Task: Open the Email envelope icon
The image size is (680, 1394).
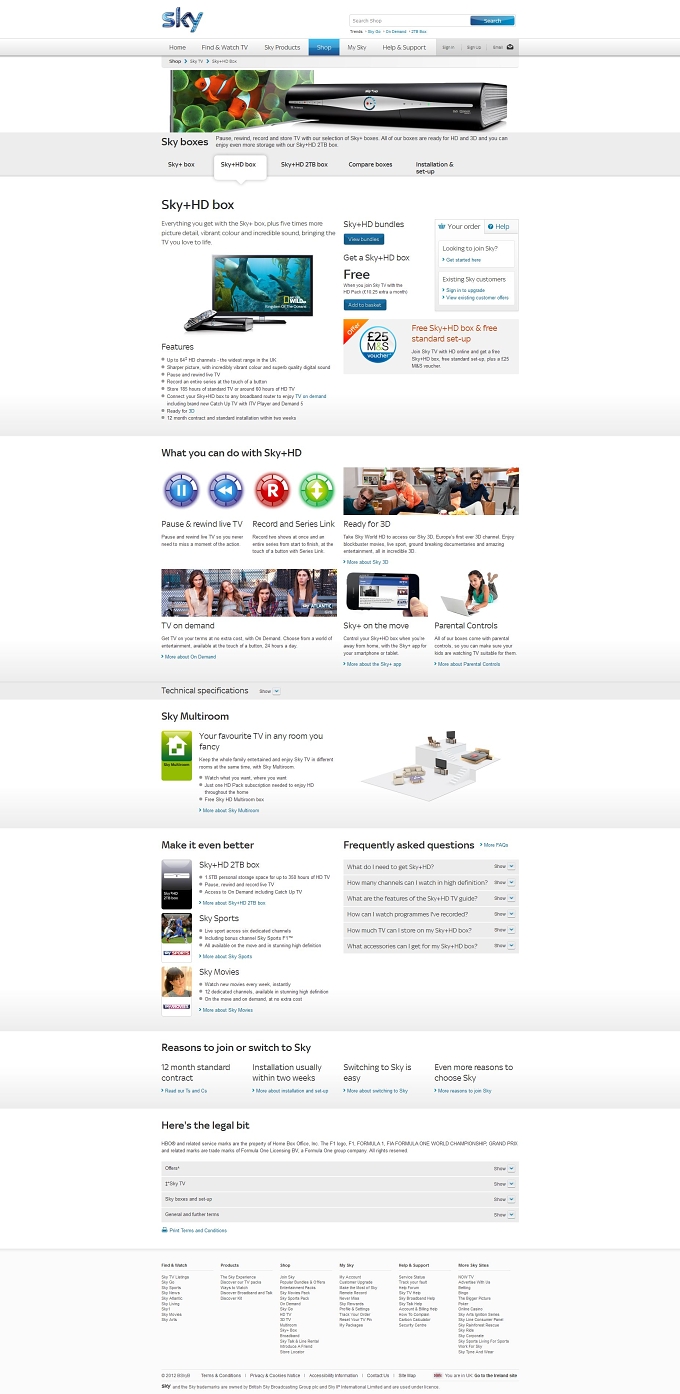Action: click(511, 47)
